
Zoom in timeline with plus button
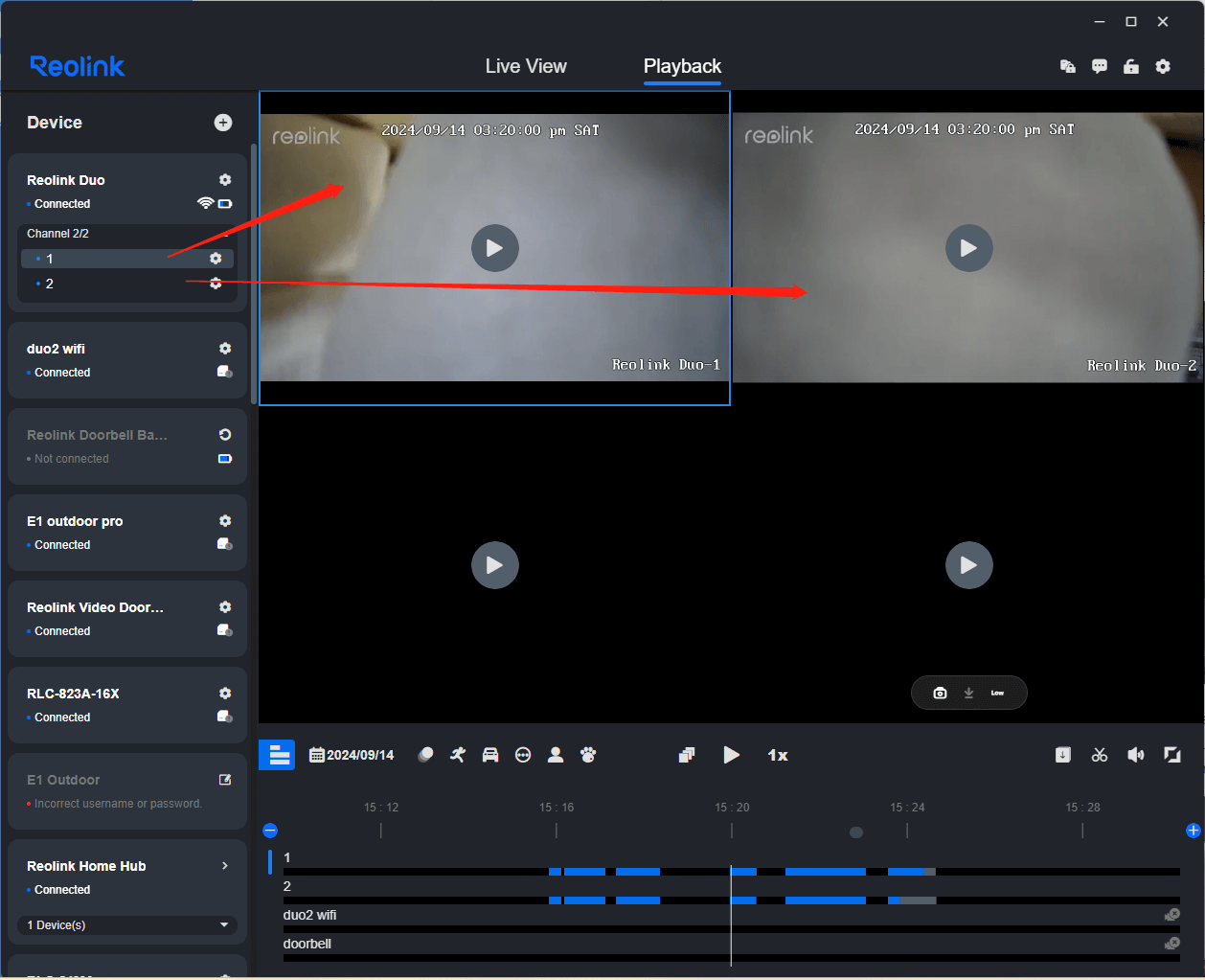(1194, 831)
